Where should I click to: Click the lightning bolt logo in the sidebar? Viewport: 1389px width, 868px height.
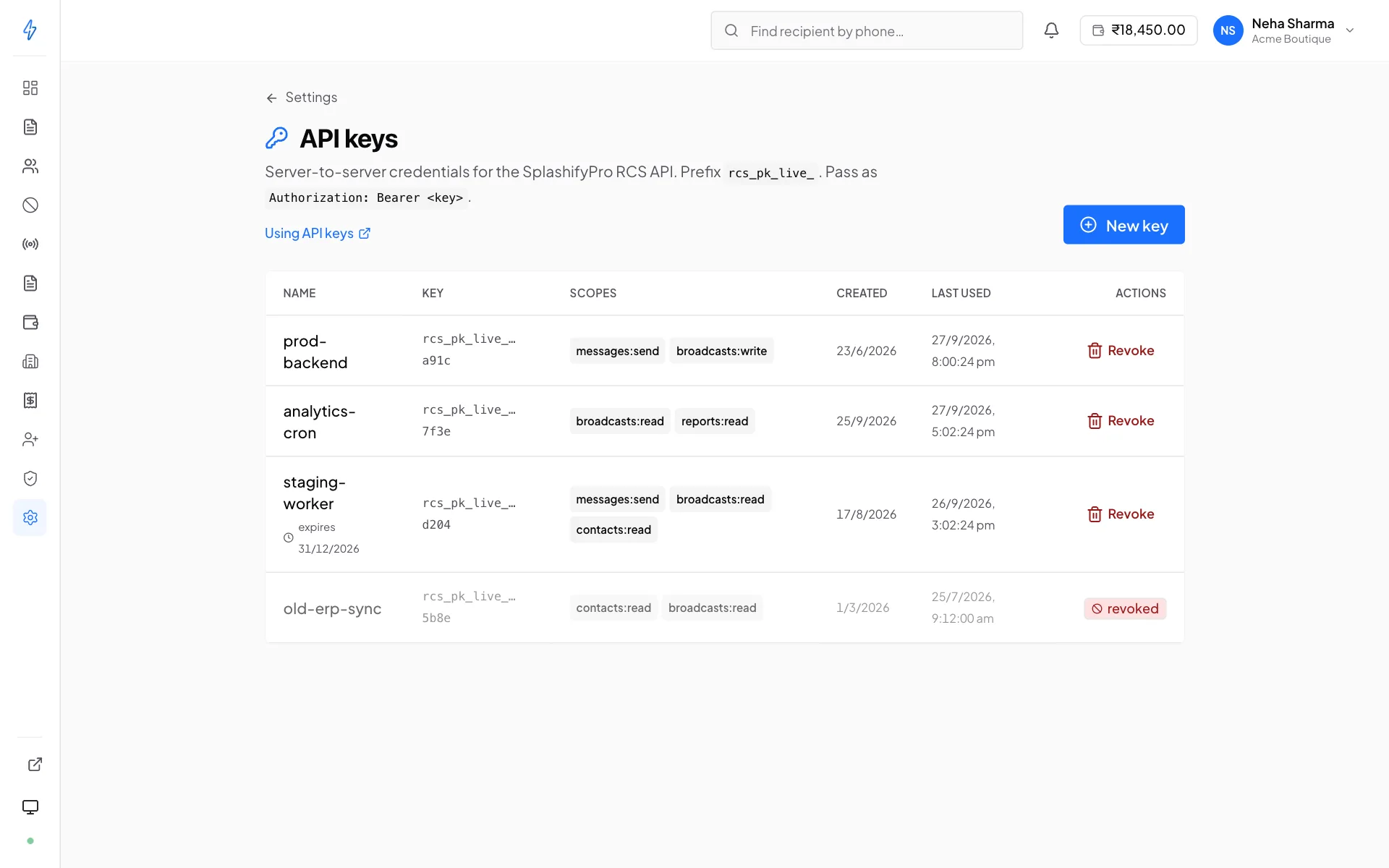tap(30, 30)
